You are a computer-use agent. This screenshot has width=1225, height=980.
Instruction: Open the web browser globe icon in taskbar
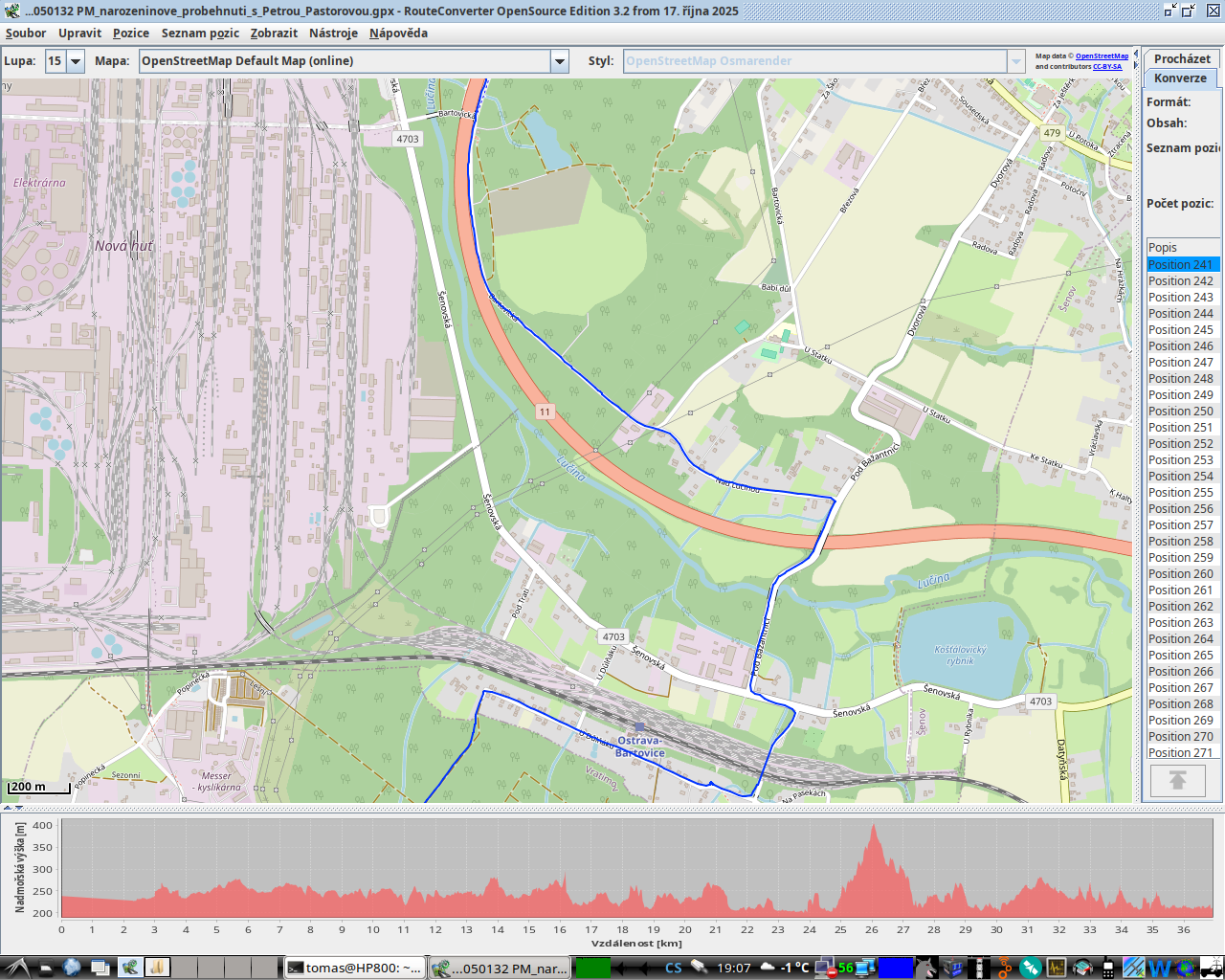coord(72,968)
